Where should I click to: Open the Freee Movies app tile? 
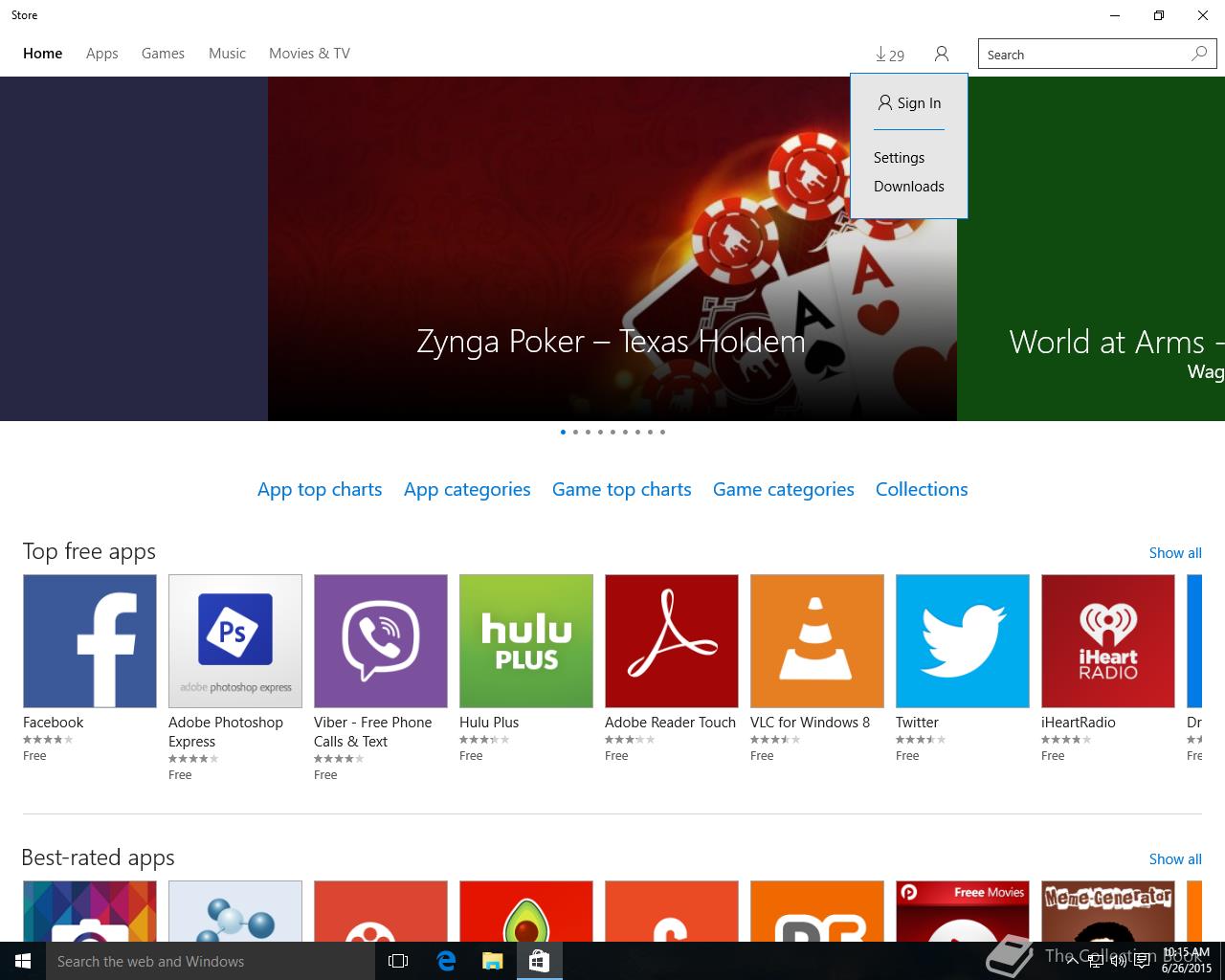pyautogui.click(x=963, y=911)
